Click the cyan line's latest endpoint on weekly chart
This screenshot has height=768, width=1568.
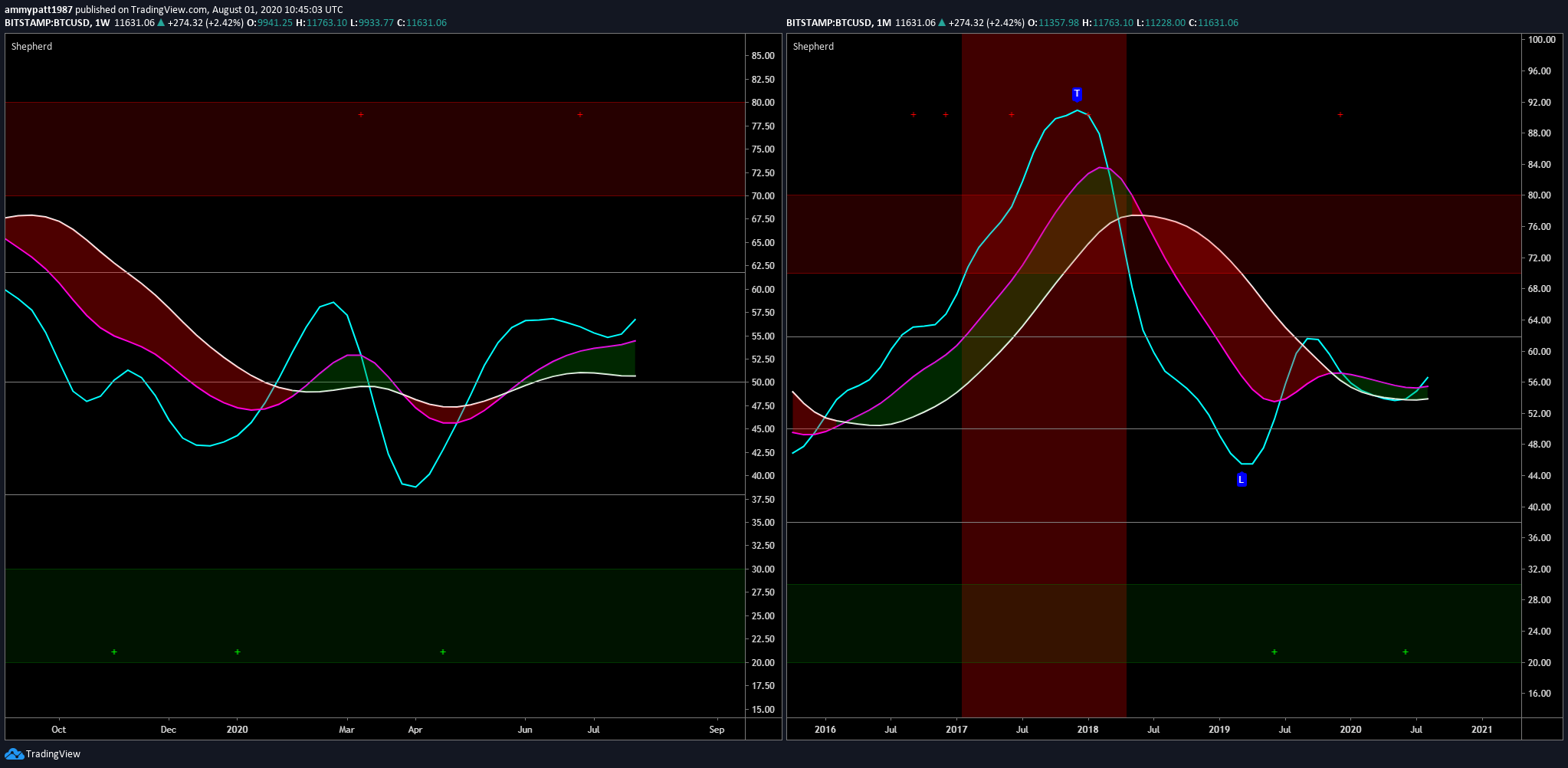(x=635, y=320)
